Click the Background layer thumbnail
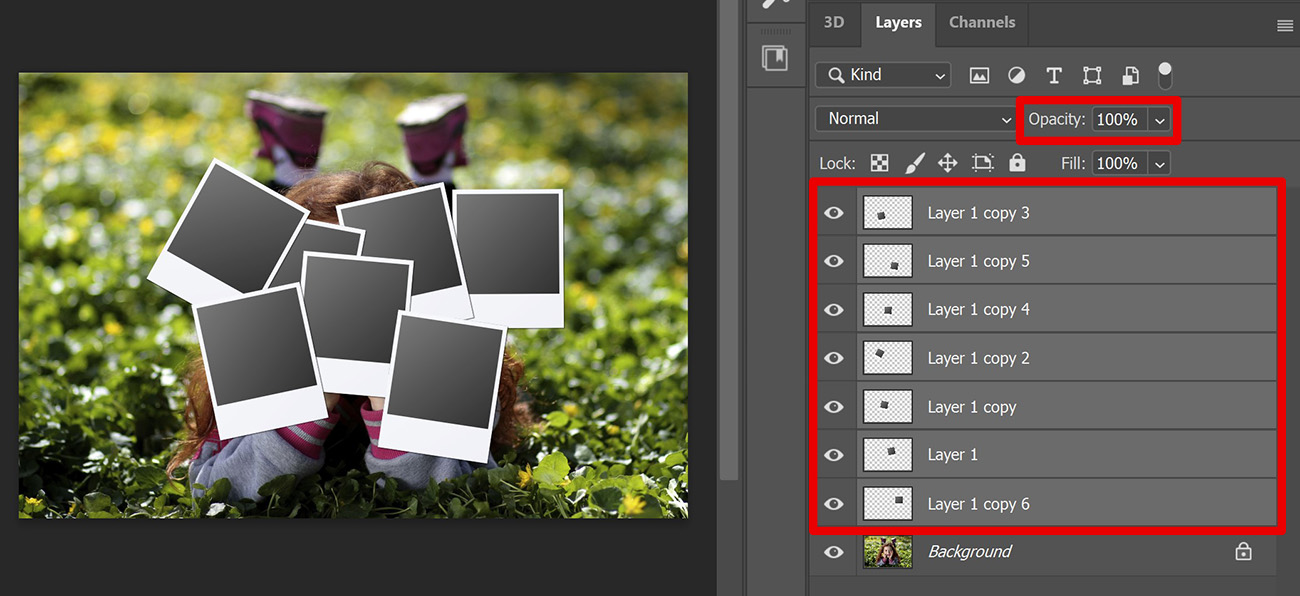1300x596 pixels. click(887, 551)
